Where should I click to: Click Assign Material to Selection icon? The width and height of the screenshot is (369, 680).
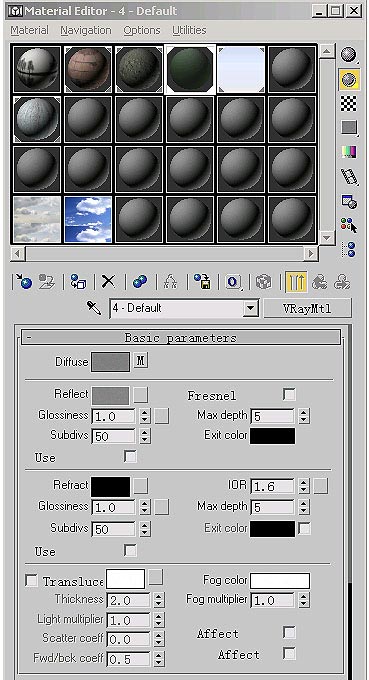(78, 282)
